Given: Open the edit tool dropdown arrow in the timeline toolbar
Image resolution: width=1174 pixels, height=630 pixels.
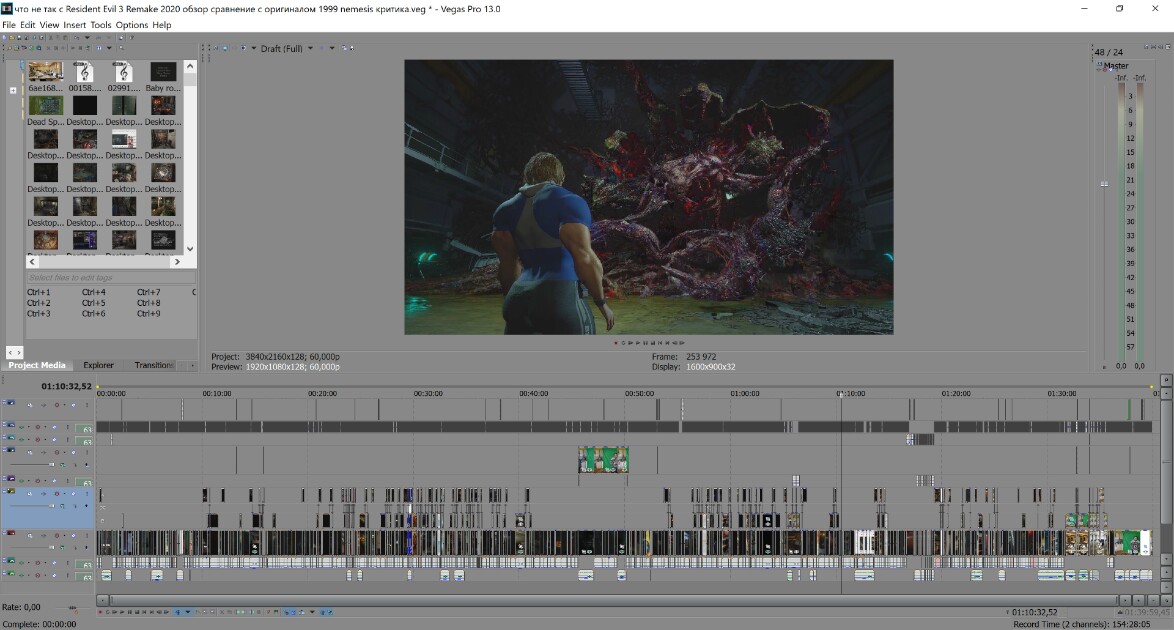Looking at the screenshot, I should click(x=188, y=612).
